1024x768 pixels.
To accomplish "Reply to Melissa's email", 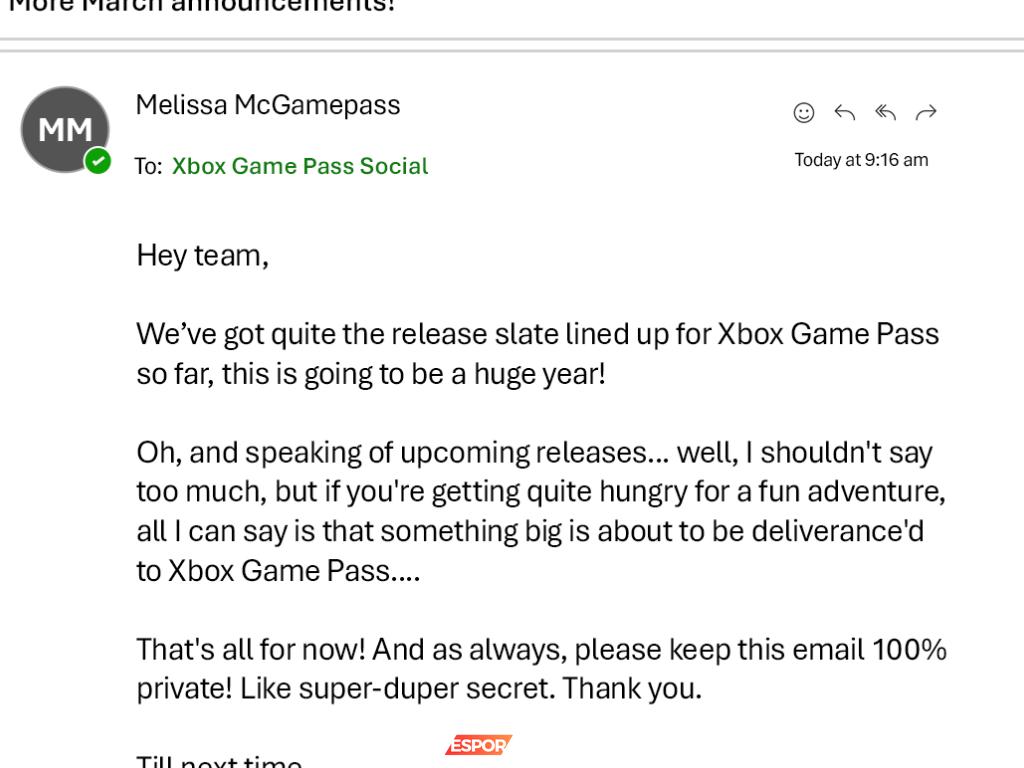I will [845, 113].
